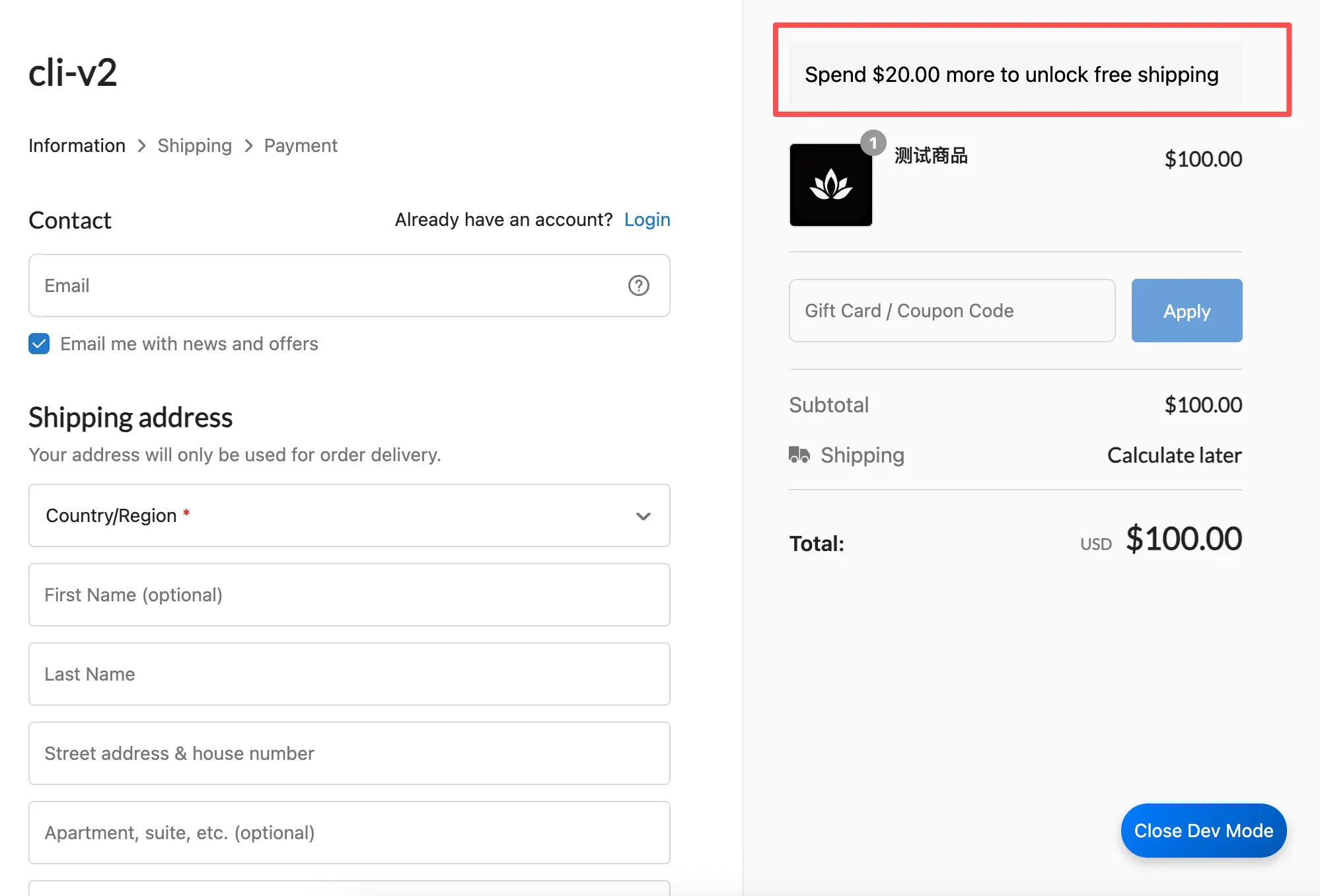Click the chevron after Information breadcrumb
The width and height of the screenshot is (1320, 896).
141,146
